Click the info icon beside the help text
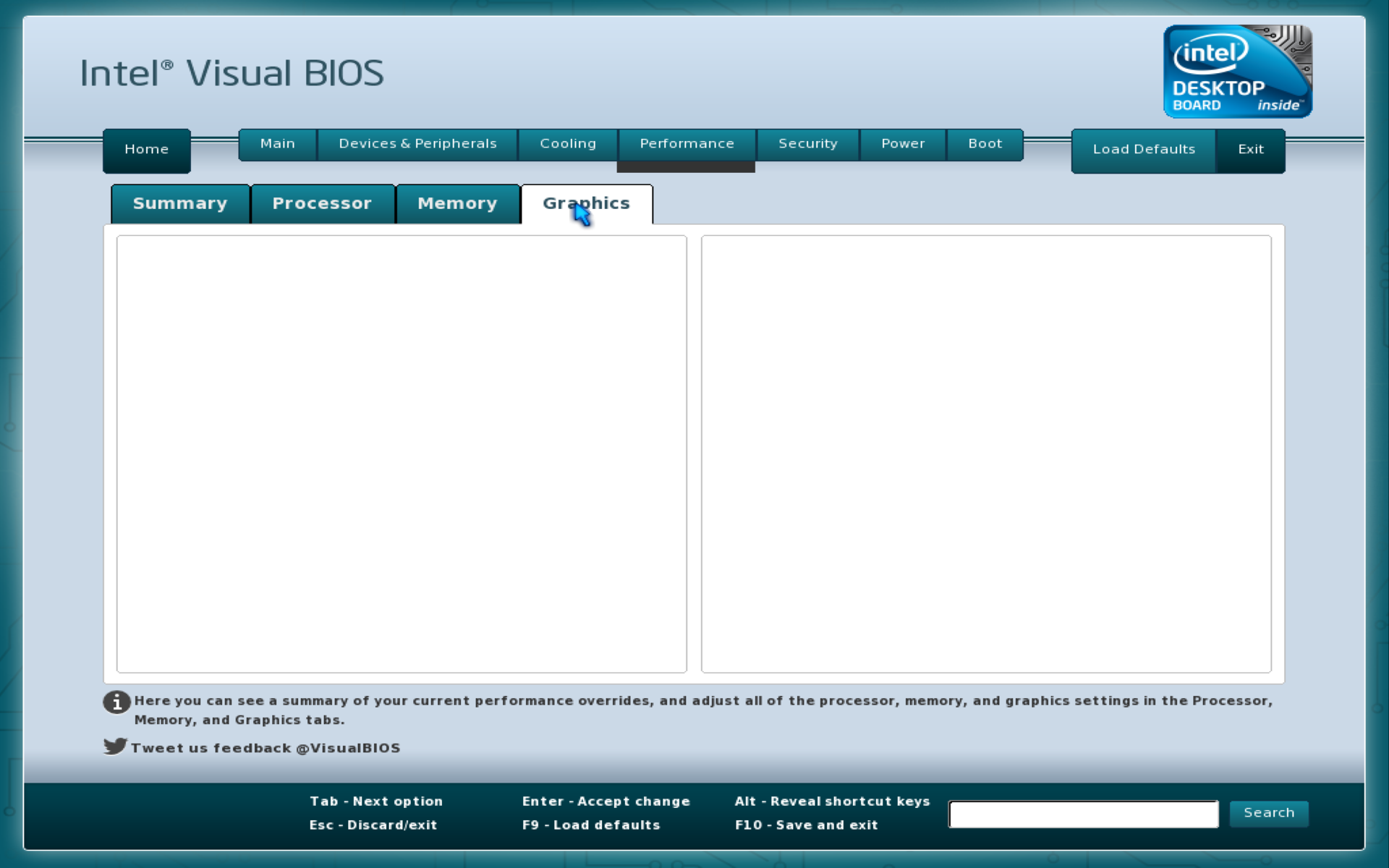The width and height of the screenshot is (1389, 868). (116, 702)
